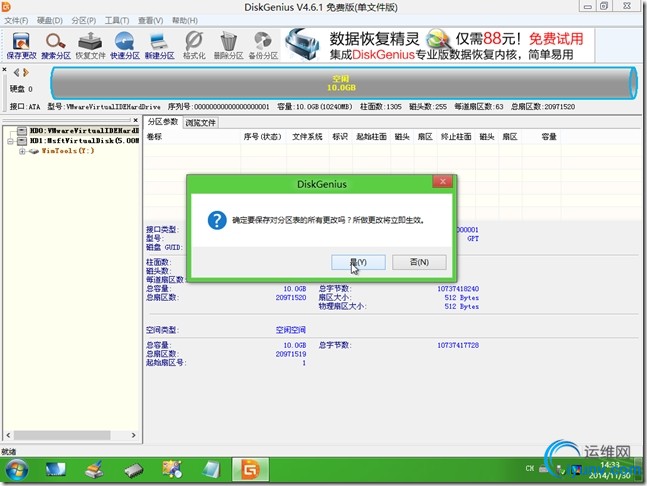This screenshot has height=486, width=647.
Task: Open the File (文件) menu
Action: coord(17,21)
